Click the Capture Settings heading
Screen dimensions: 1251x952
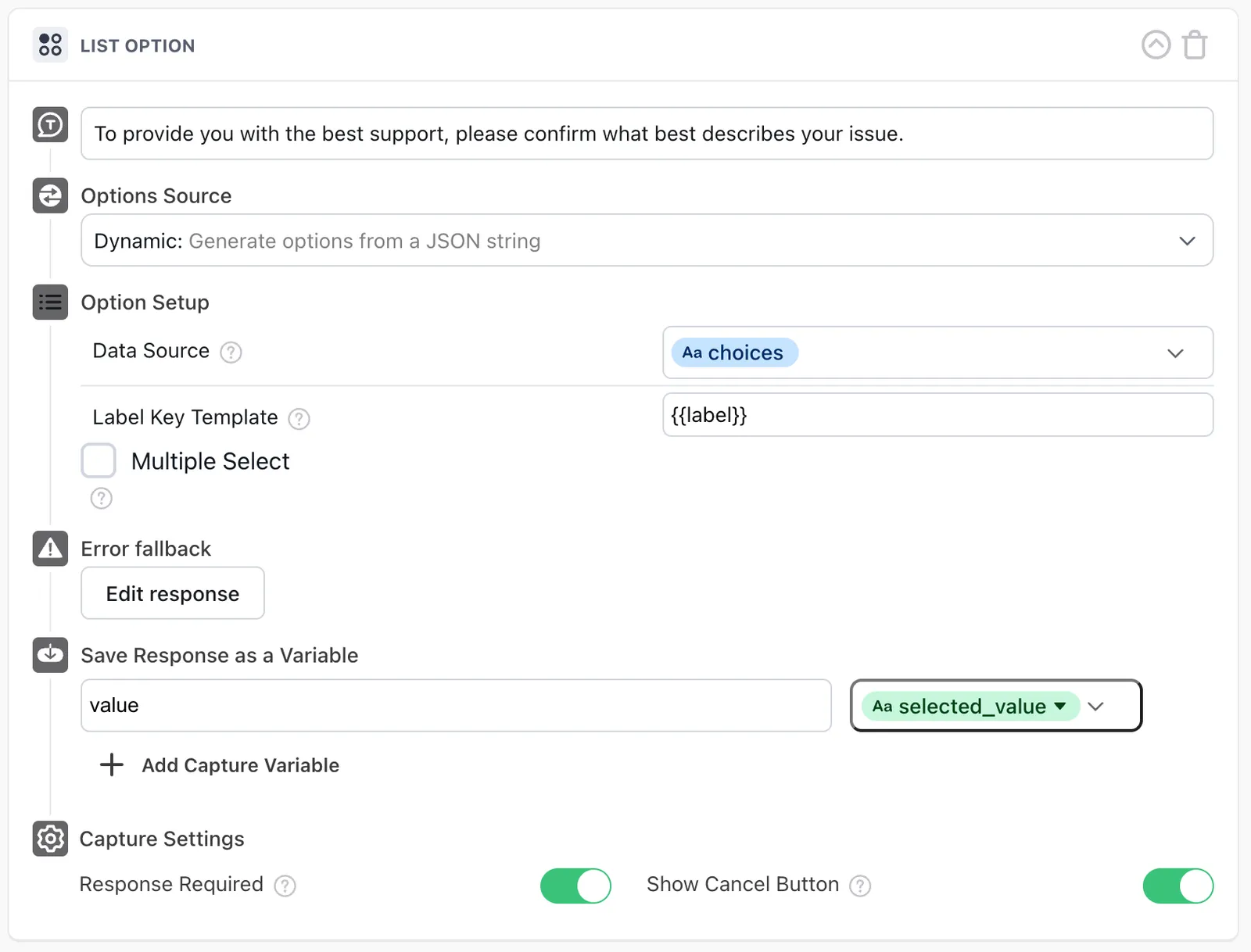(x=162, y=839)
